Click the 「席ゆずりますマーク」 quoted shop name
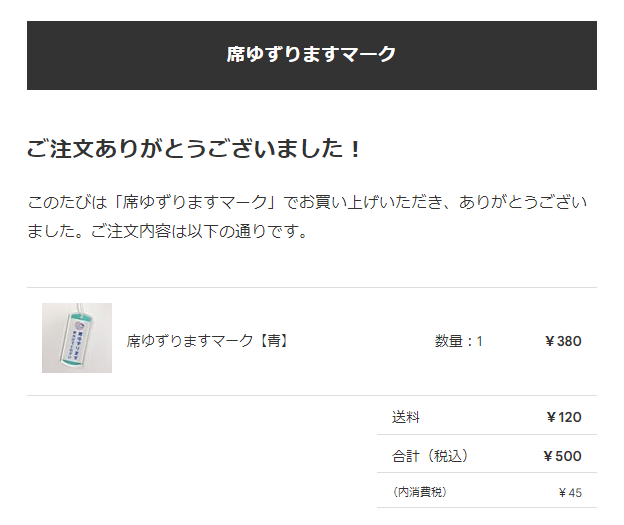 click(195, 202)
